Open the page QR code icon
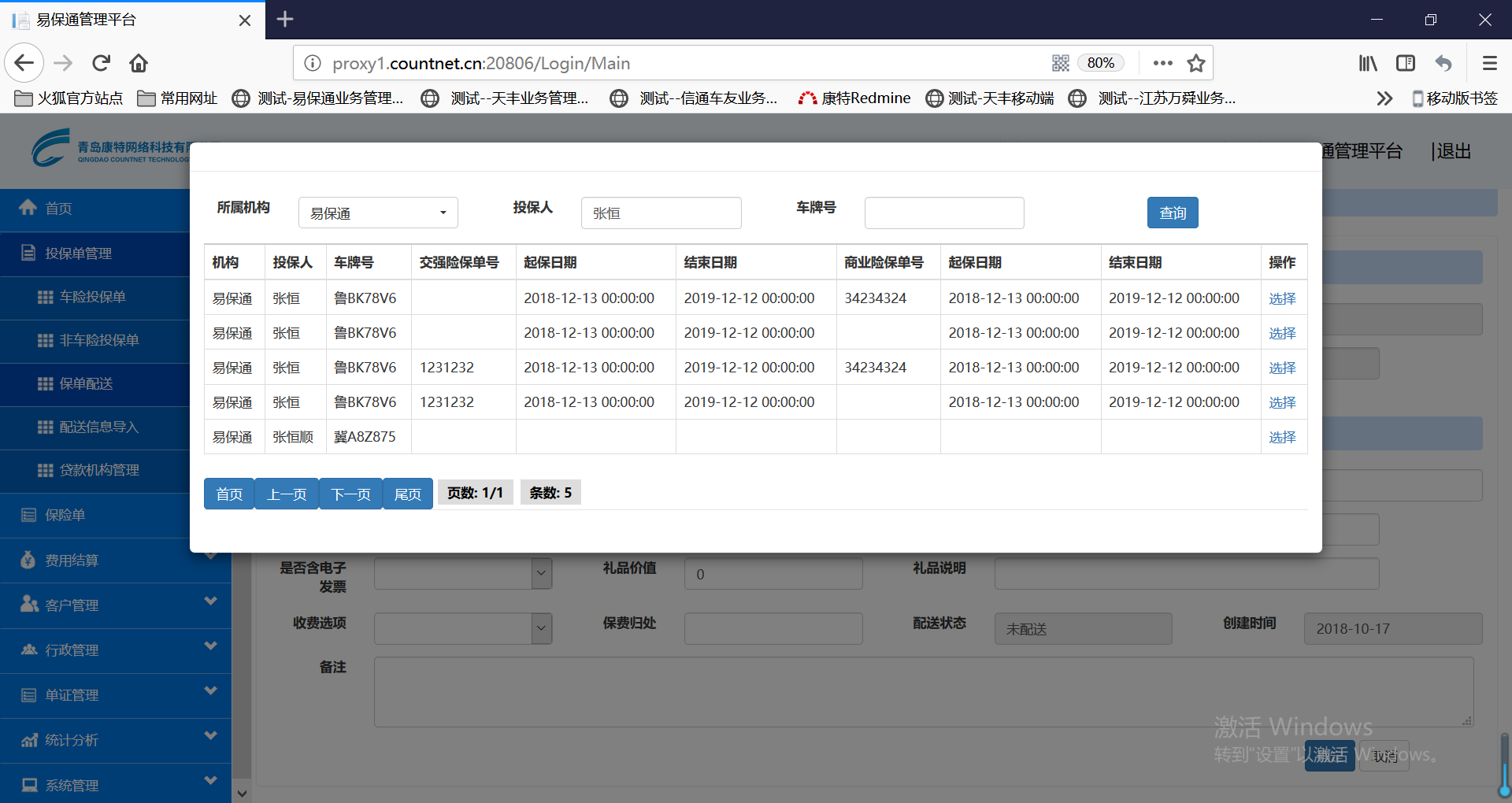Screen dimensions: 1512x803 pos(1061,63)
